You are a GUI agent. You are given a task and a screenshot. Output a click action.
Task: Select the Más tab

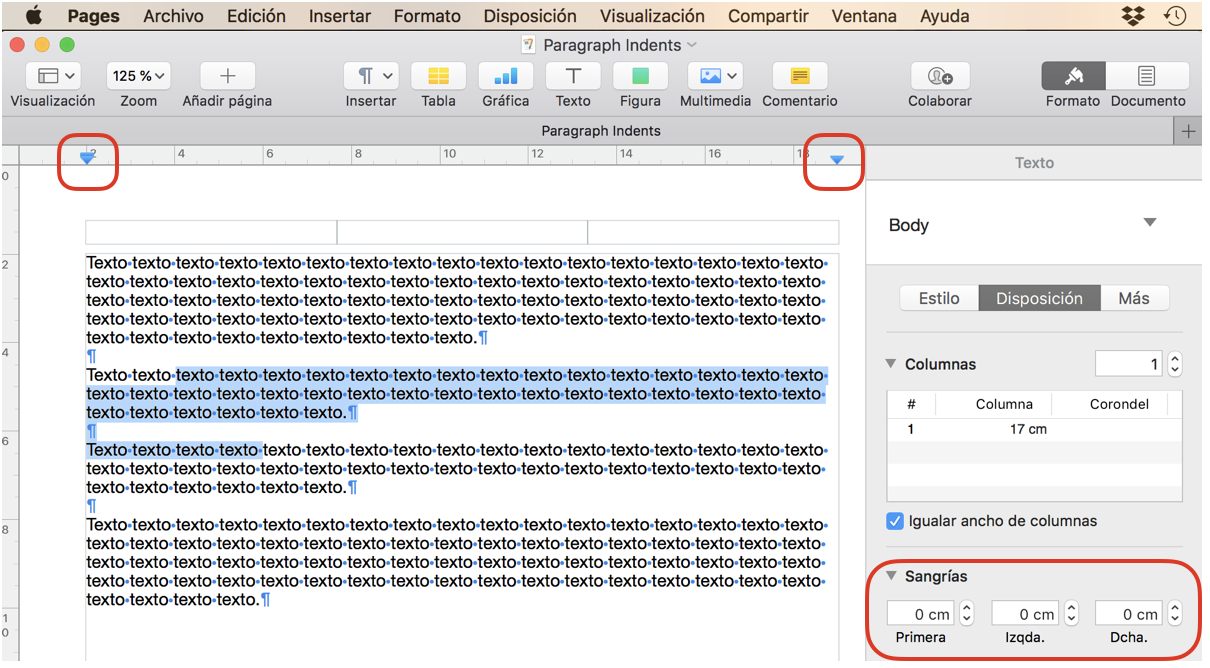tap(1133, 298)
